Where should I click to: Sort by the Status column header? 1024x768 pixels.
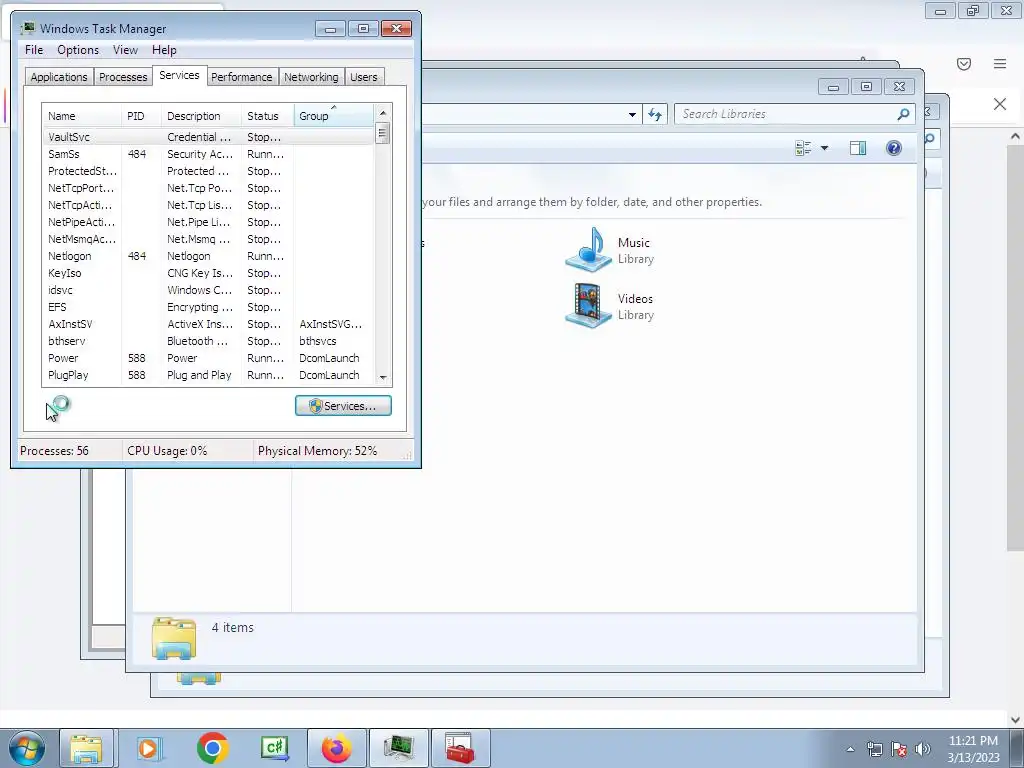pos(268,116)
